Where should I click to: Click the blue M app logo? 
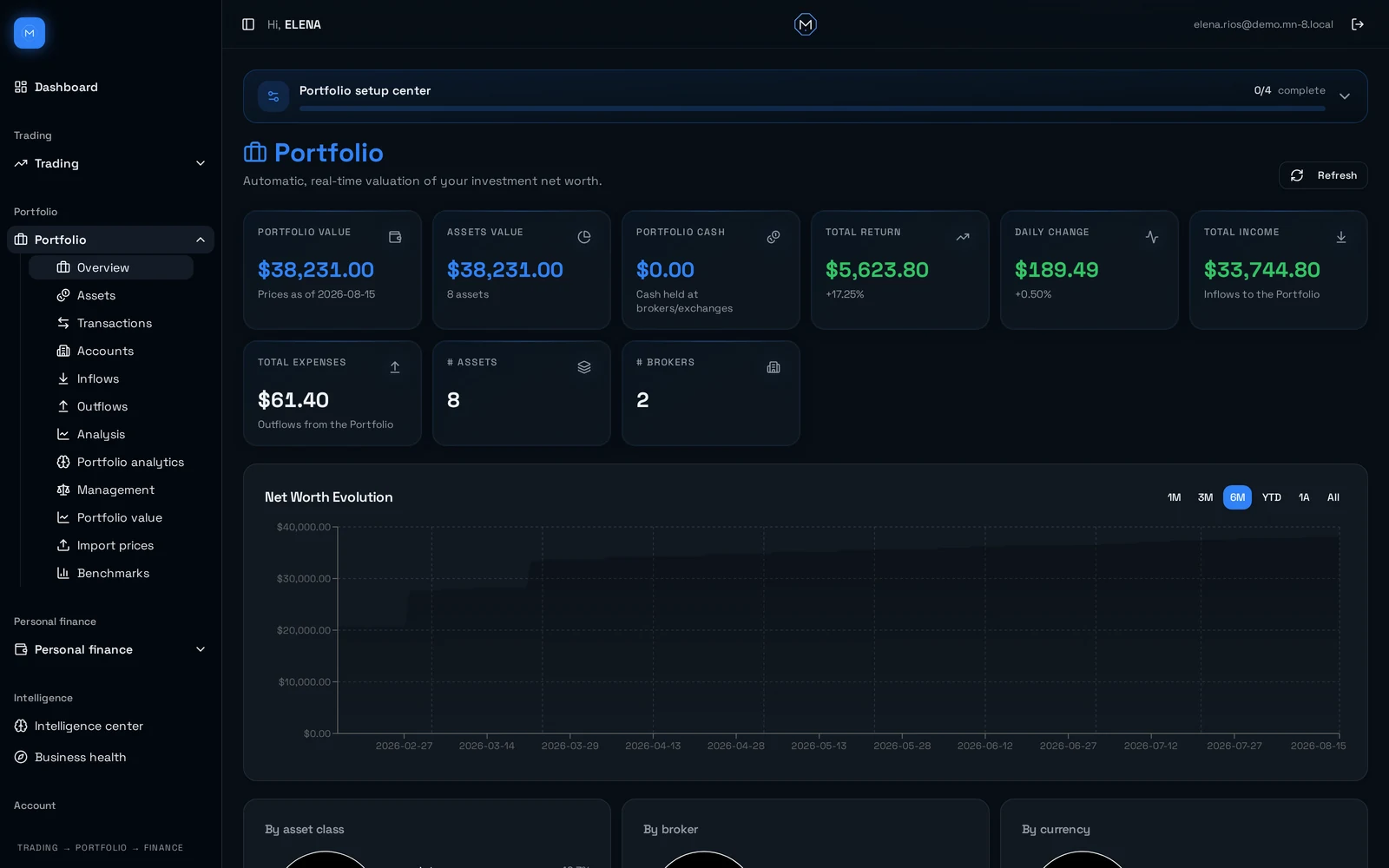(30, 33)
